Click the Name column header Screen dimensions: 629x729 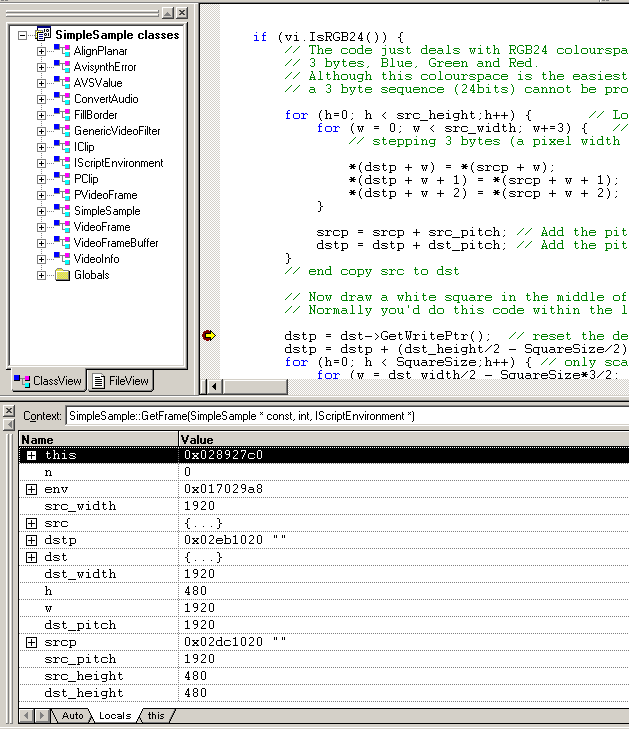pos(99,439)
